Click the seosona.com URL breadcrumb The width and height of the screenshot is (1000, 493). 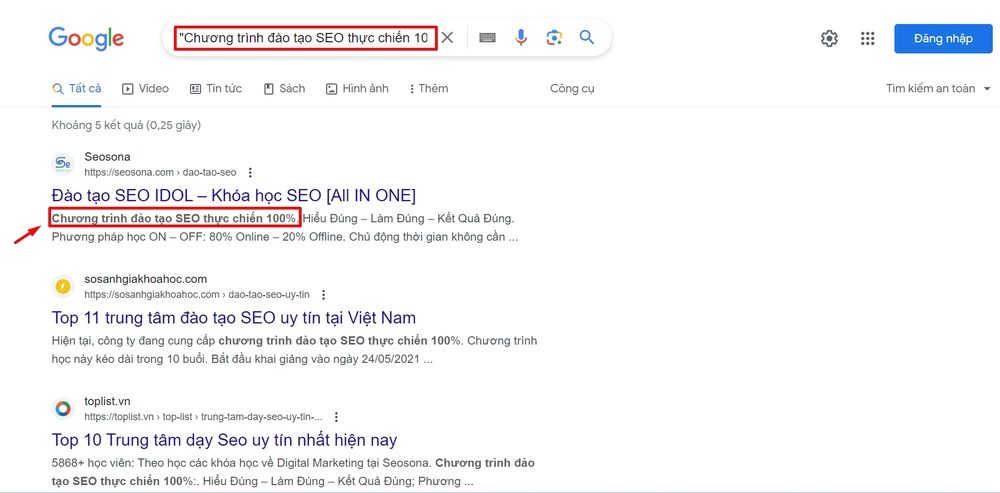[160, 172]
